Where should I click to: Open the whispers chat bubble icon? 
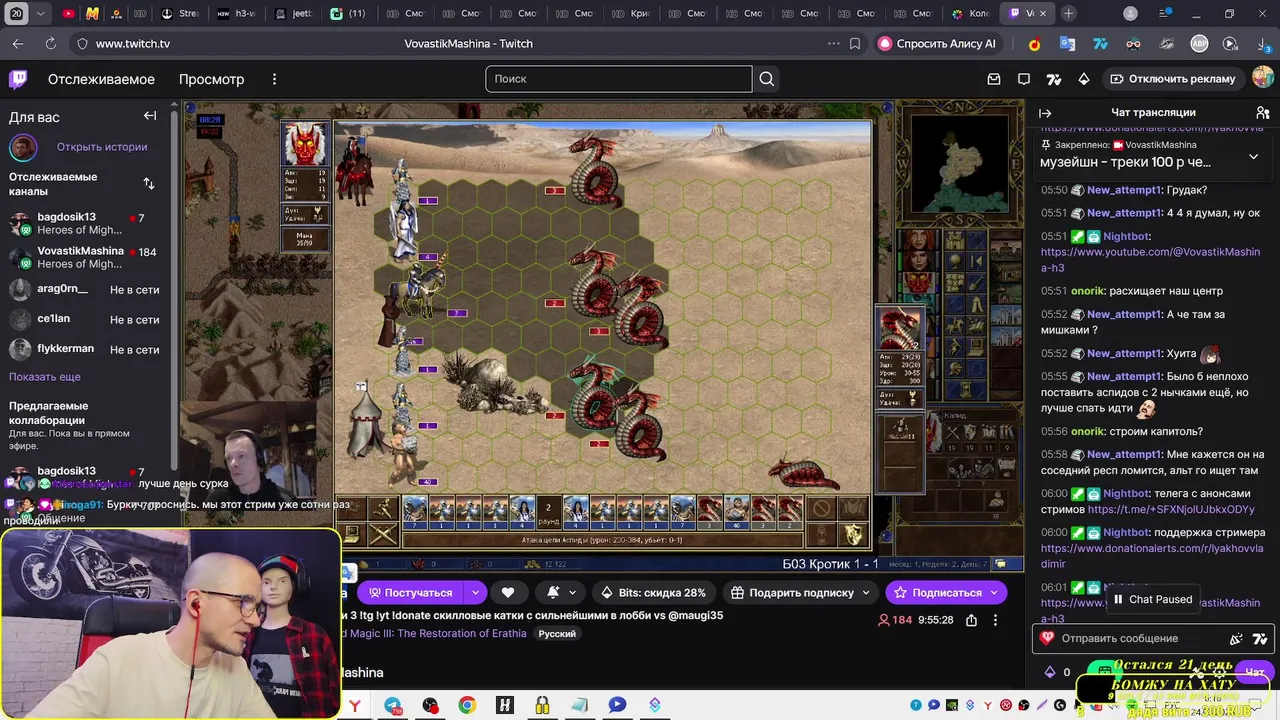coord(1024,79)
